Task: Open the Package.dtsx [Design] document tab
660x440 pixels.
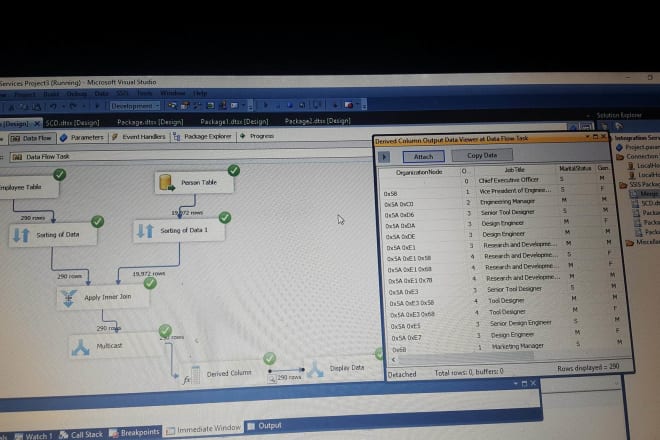Action: pyautogui.click(x=150, y=122)
